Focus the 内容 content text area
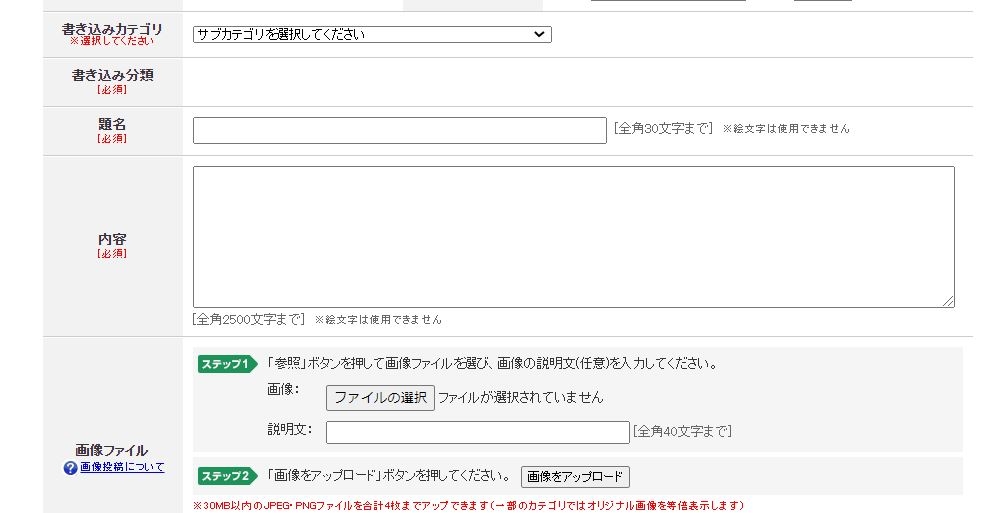Image resolution: width=998 pixels, height=513 pixels. [x=573, y=237]
